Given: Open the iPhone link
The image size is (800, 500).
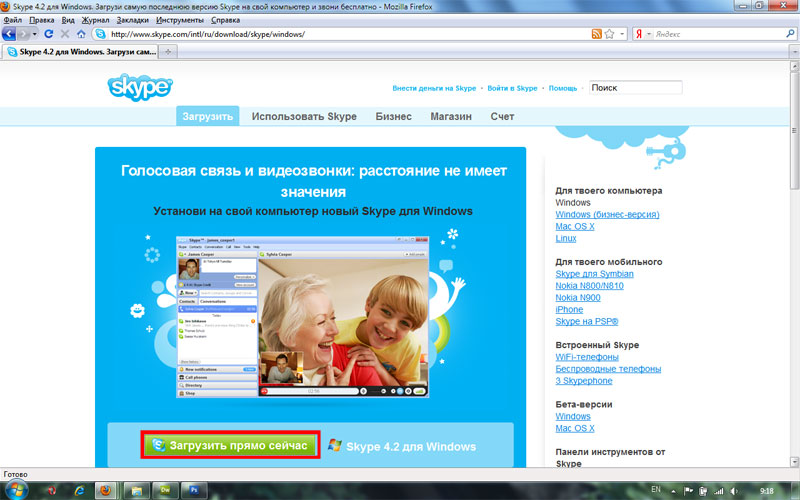Looking at the screenshot, I should 569,309.
